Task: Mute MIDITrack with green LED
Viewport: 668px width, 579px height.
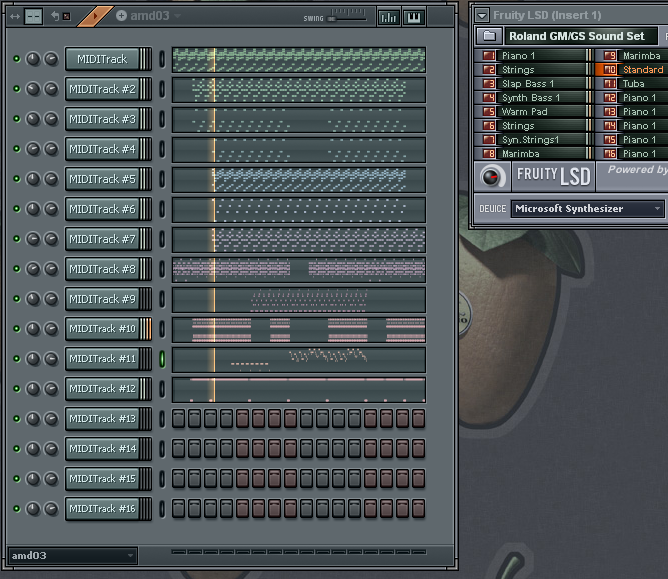Action: click(17, 59)
